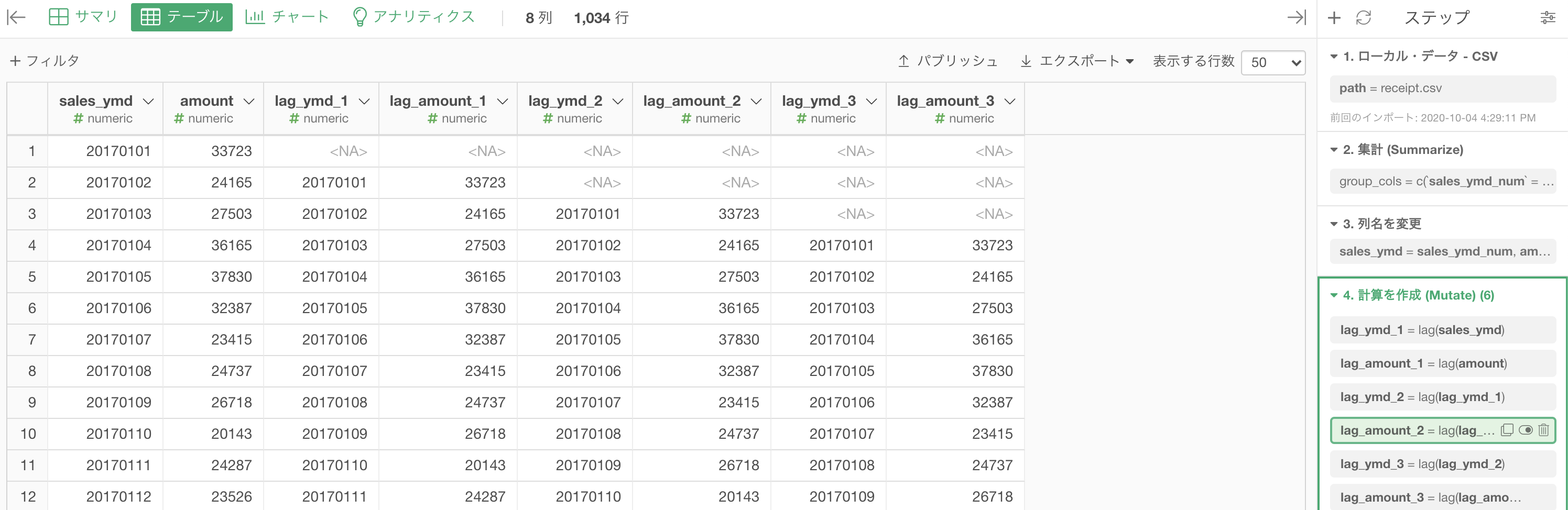Screen dimensions: 1568x510
Task: Select row number 10 in the table
Action: click(28, 434)
